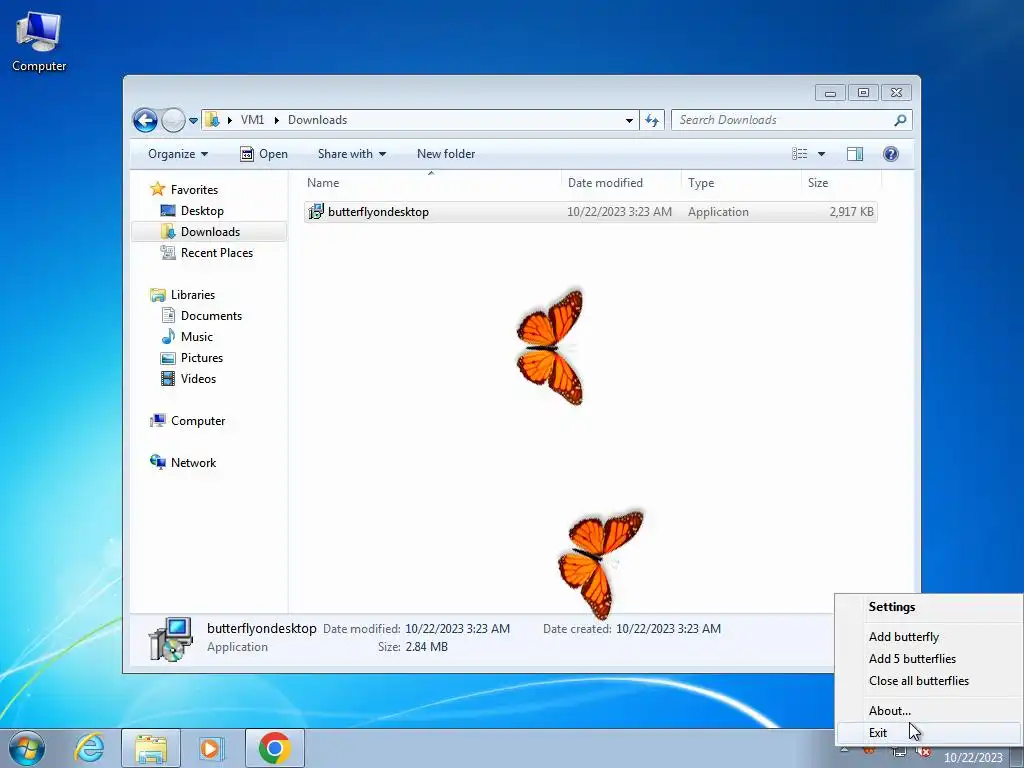The height and width of the screenshot is (768, 1024).
Task: Open Google Chrome from the taskbar
Action: tap(275, 748)
